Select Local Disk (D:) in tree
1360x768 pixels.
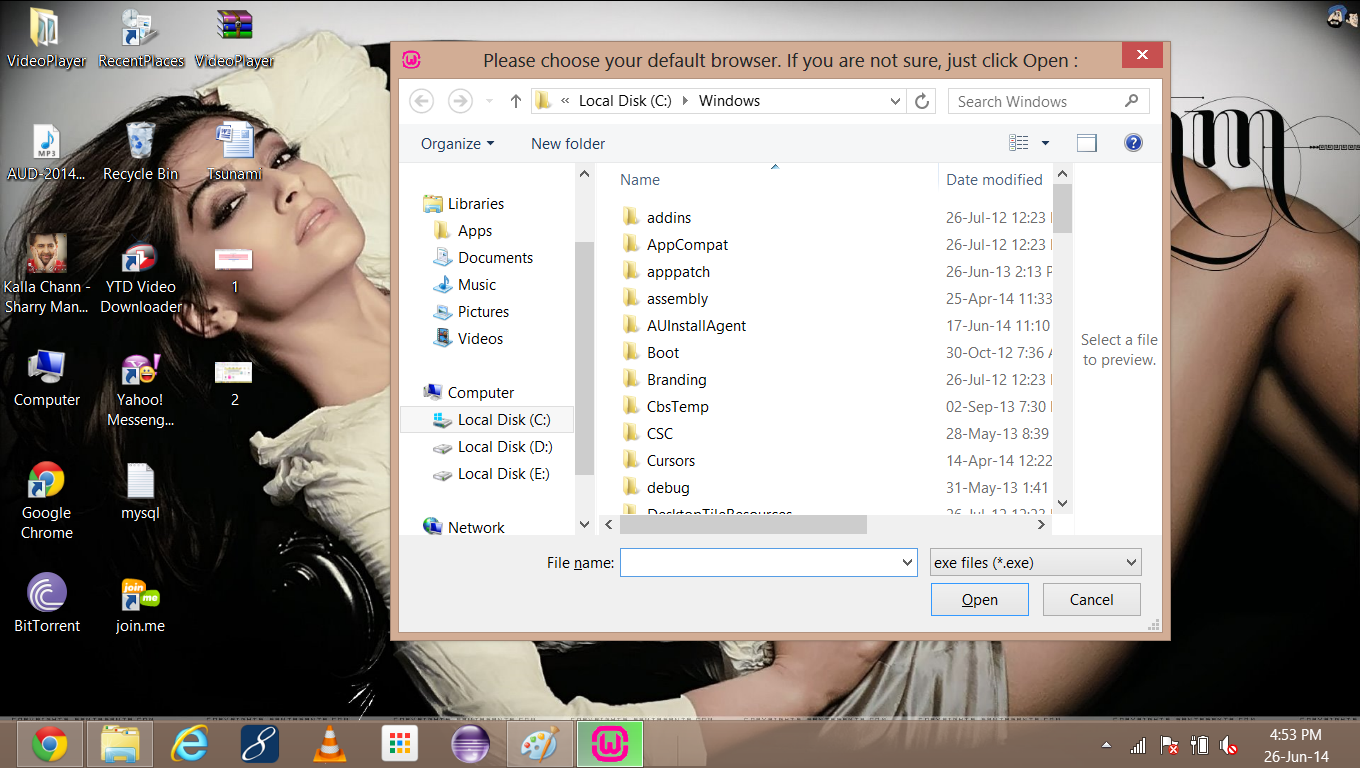coord(492,447)
